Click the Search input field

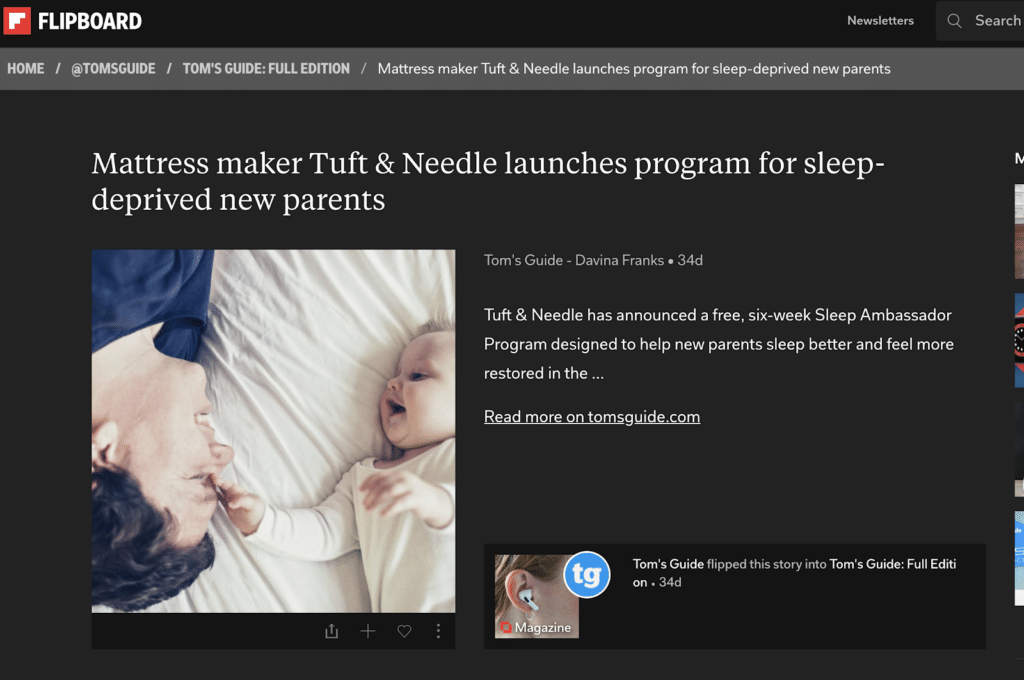point(997,21)
